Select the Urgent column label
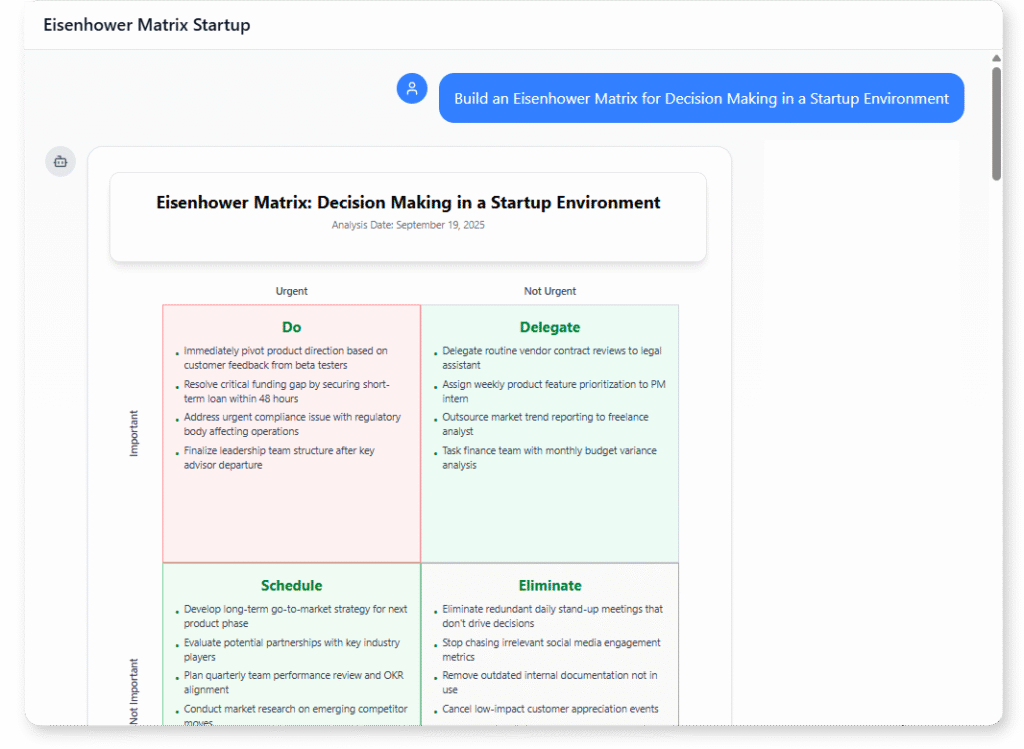 coord(291,291)
